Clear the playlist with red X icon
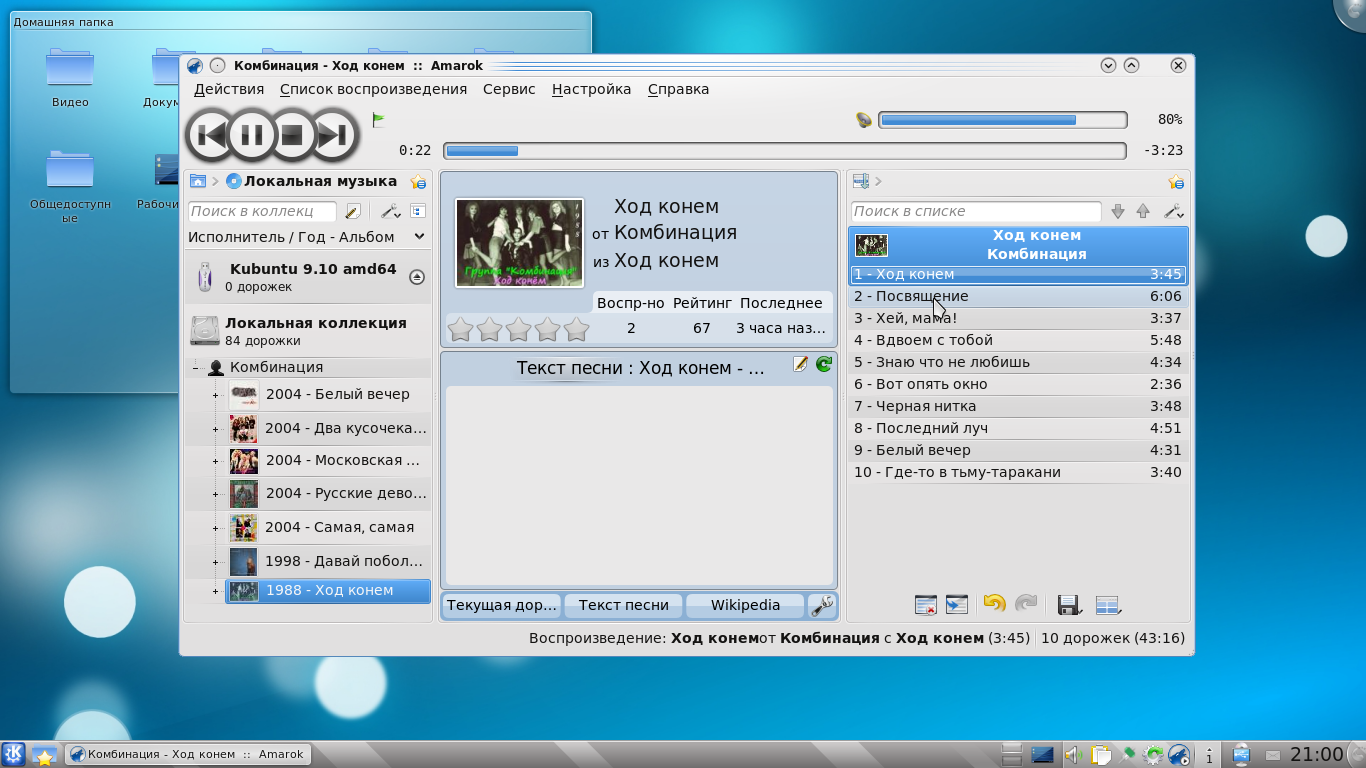Image resolution: width=1366 pixels, height=768 pixels. pyautogui.click(x=926, y=604)
